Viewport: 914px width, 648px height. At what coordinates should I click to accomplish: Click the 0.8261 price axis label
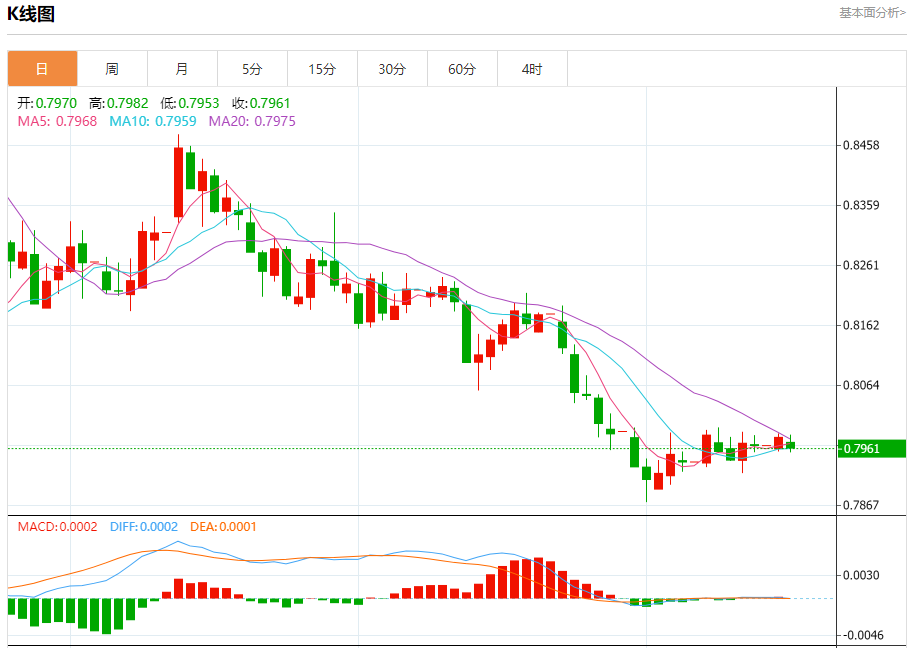[x=862, y=265]
